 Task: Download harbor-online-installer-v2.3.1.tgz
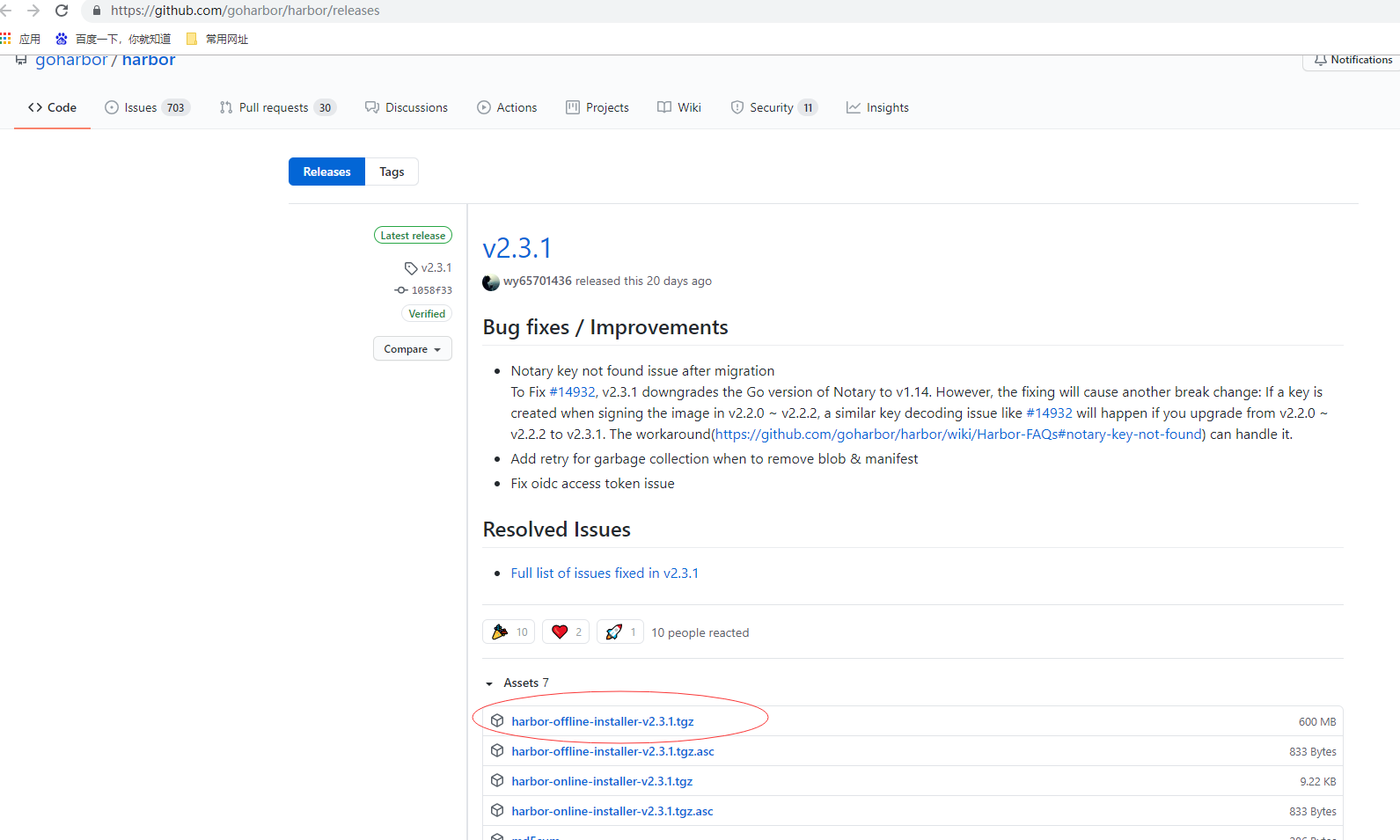pos(602,781)
